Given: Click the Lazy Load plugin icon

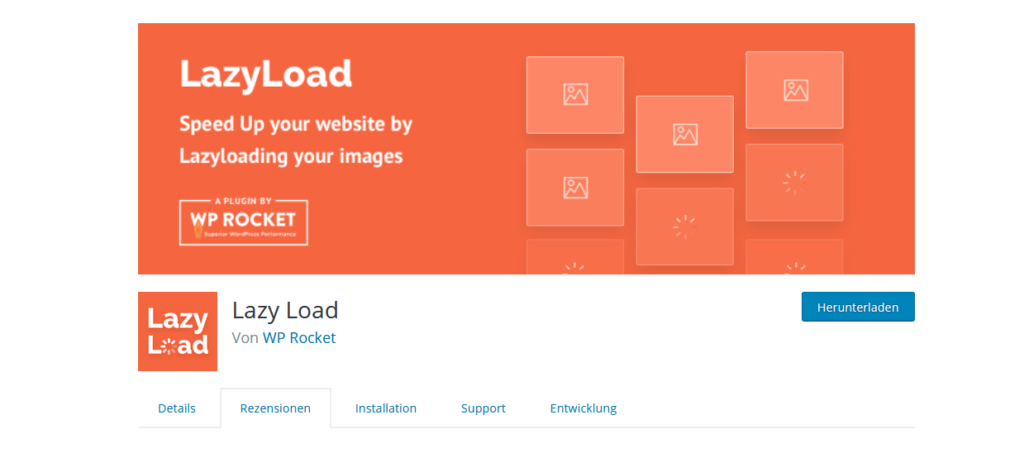Looking at the screenshot, I should pos(178,331).
